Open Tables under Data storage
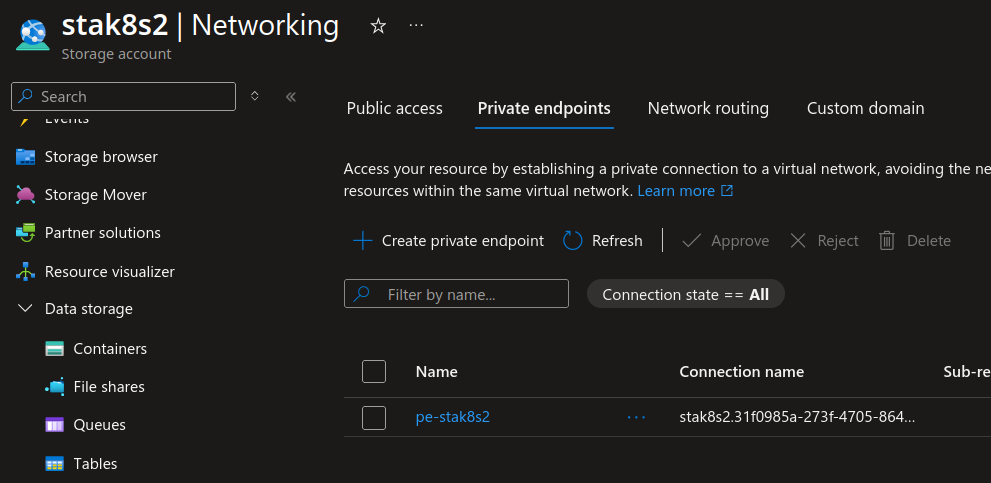The height and width of the screenshot is (483, 991). 95,464
